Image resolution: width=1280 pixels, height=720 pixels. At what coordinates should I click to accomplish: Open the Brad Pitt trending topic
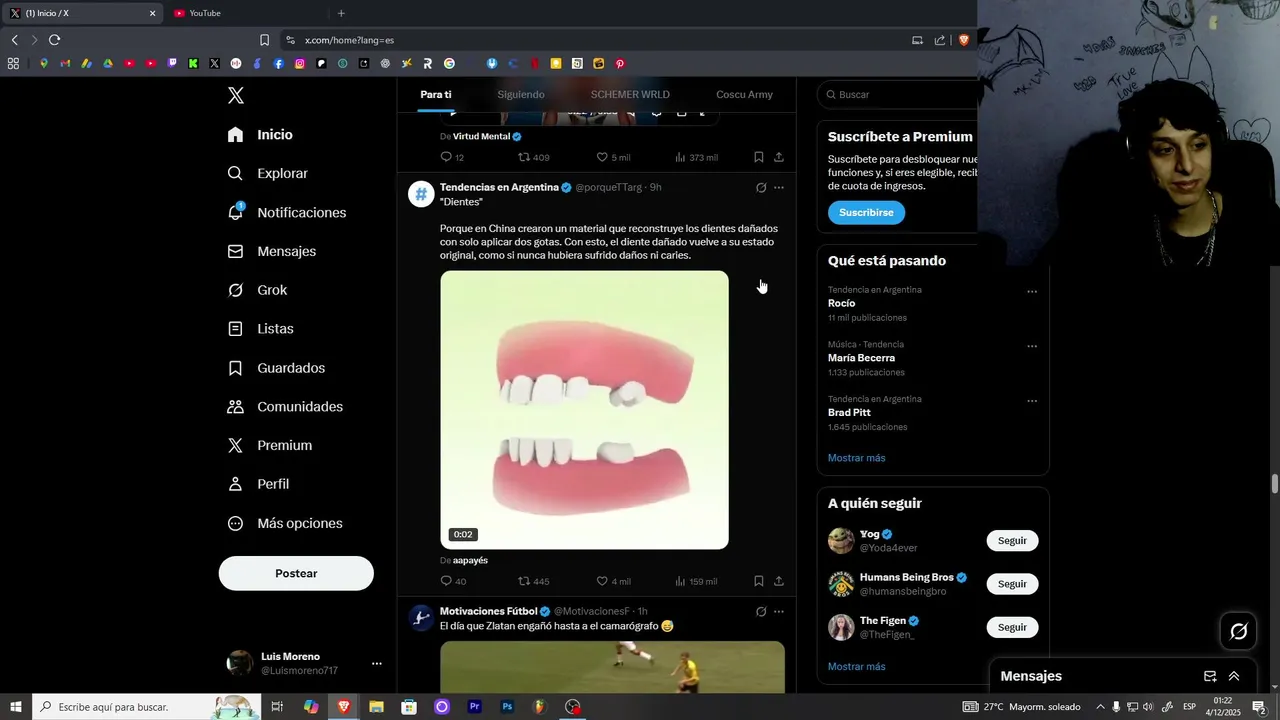849,413
